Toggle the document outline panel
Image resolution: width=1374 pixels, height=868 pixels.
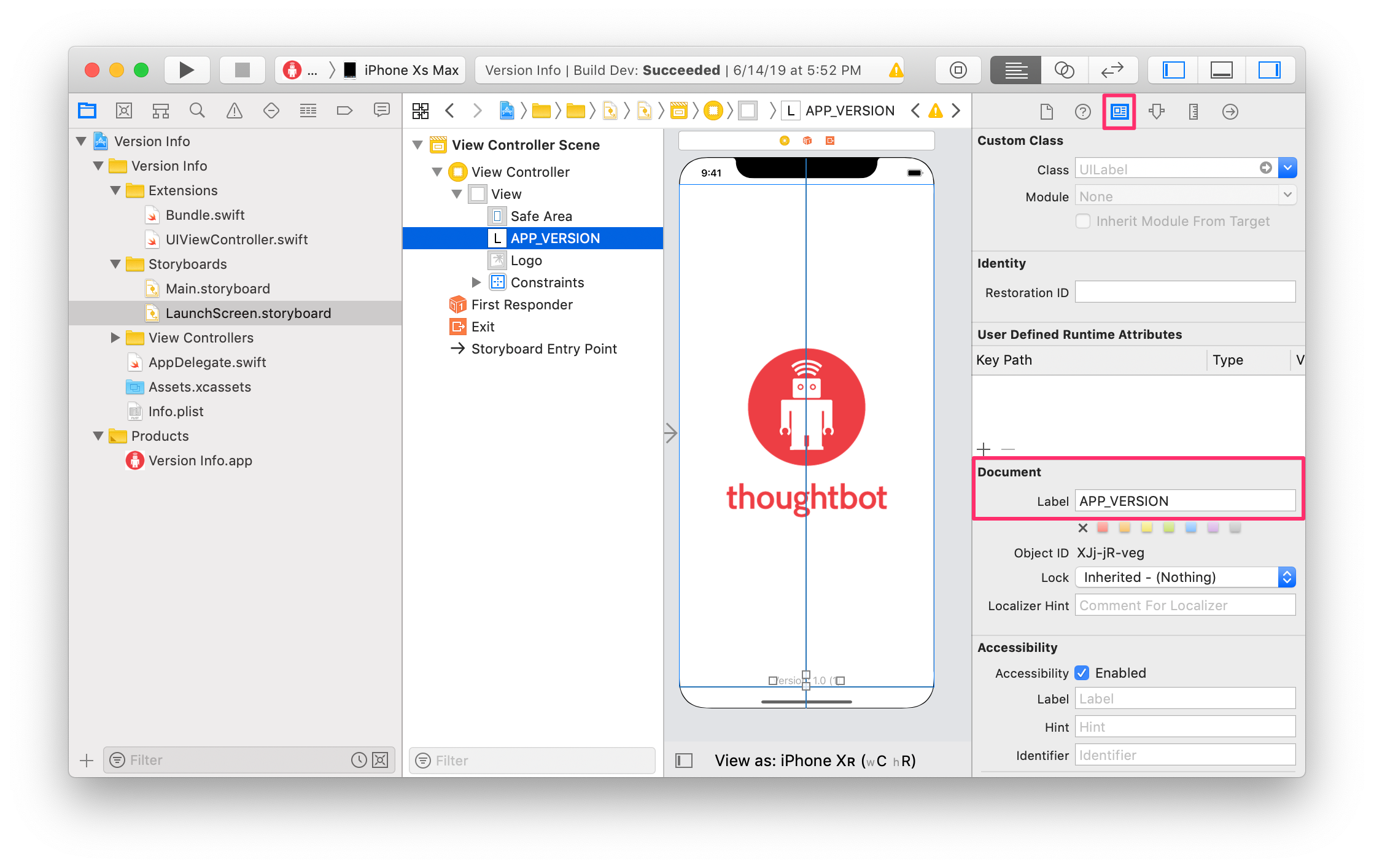[684, 761]
